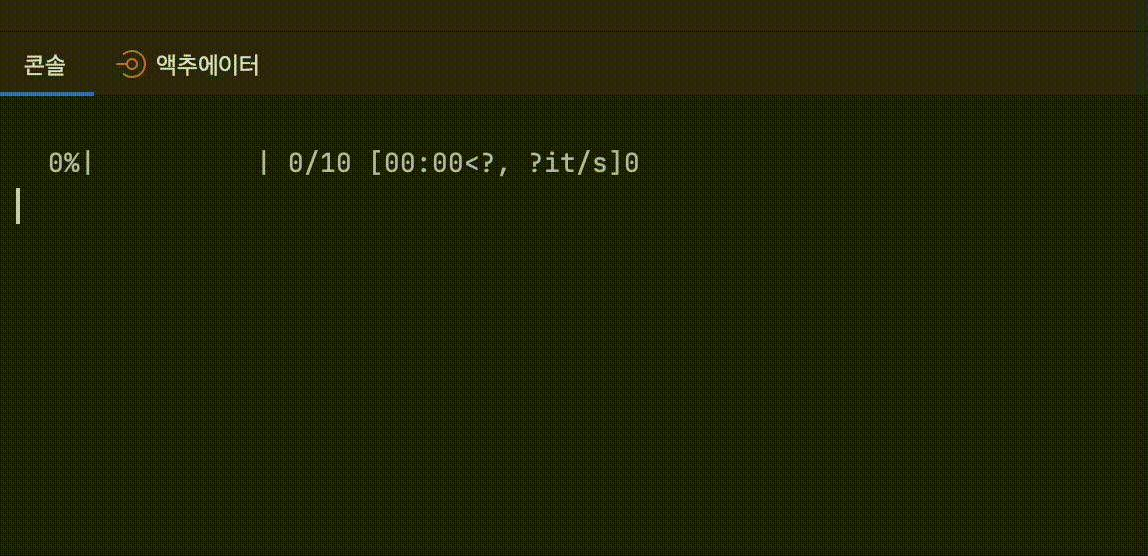Click the blue underline below 콘솔 tab
The image size is (1148, 556).
tap(47, 94)
